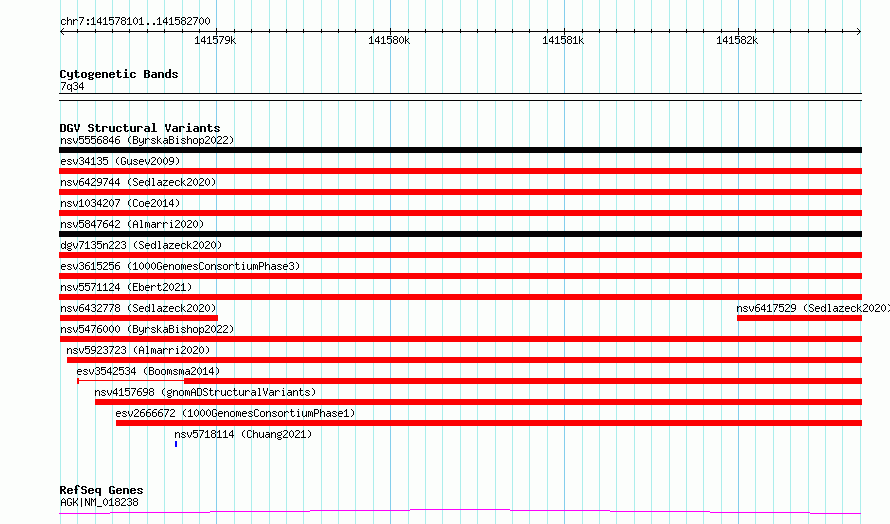This screenshot has width=890, height=524.
Task: Select the nsv5923723 (Almarri2020) label
Action: tap(138, 350)
